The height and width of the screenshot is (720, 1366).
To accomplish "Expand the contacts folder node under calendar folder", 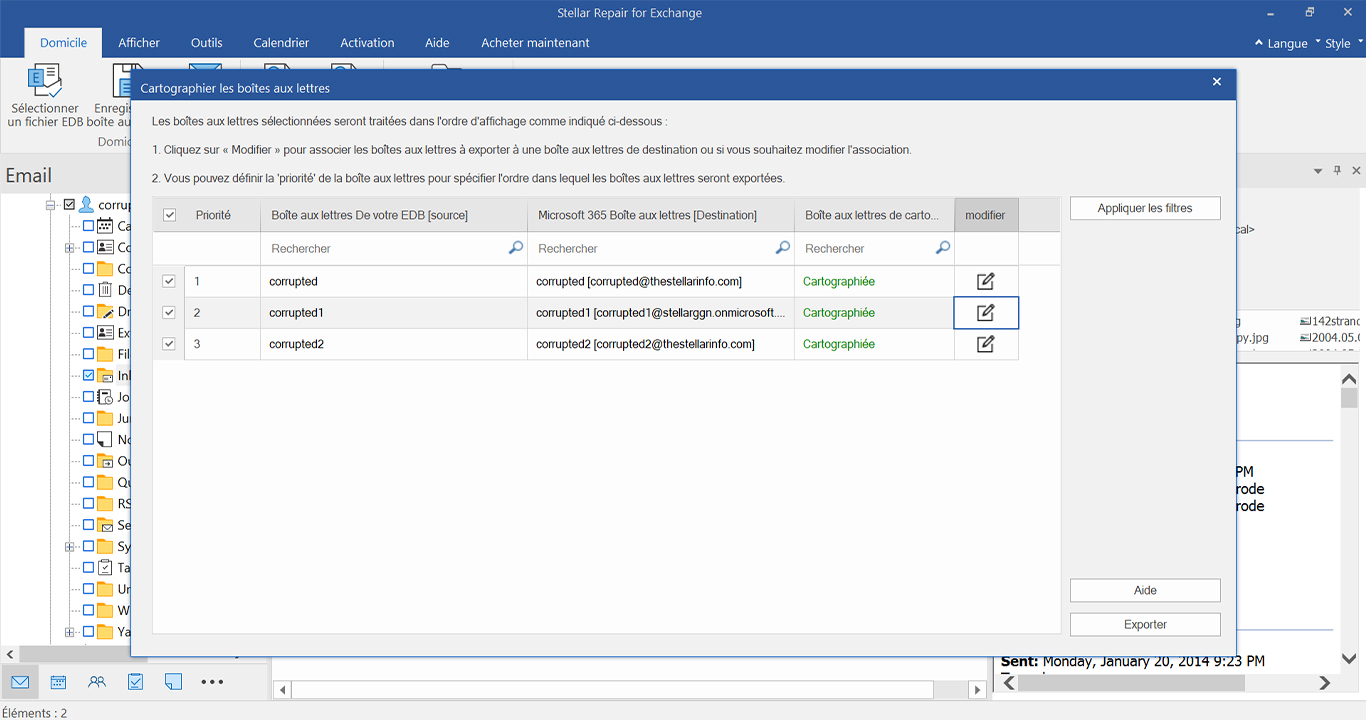I will pos(69,248).
